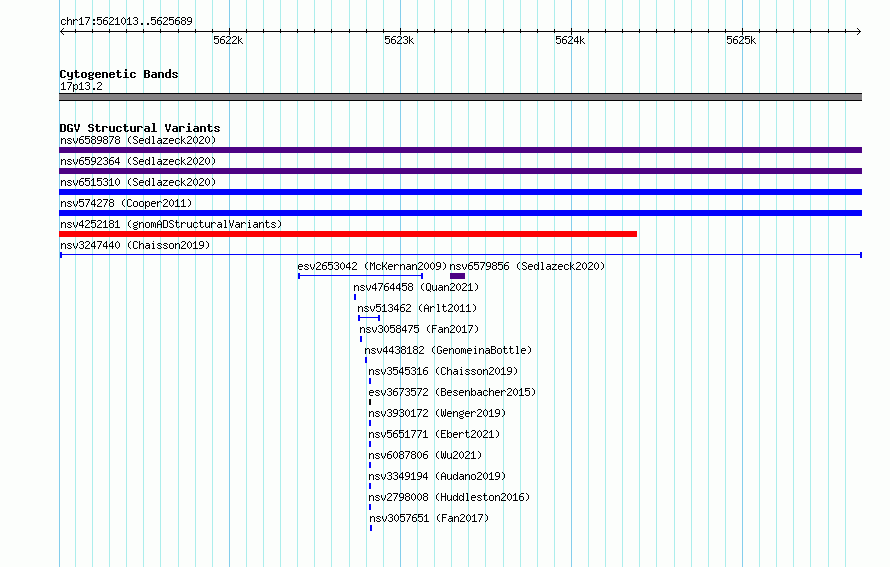The height and width of the screenshot is (567, 890).
Task: Click the nsv3349194 (Audano2019) label
Action: pos(437,476)
